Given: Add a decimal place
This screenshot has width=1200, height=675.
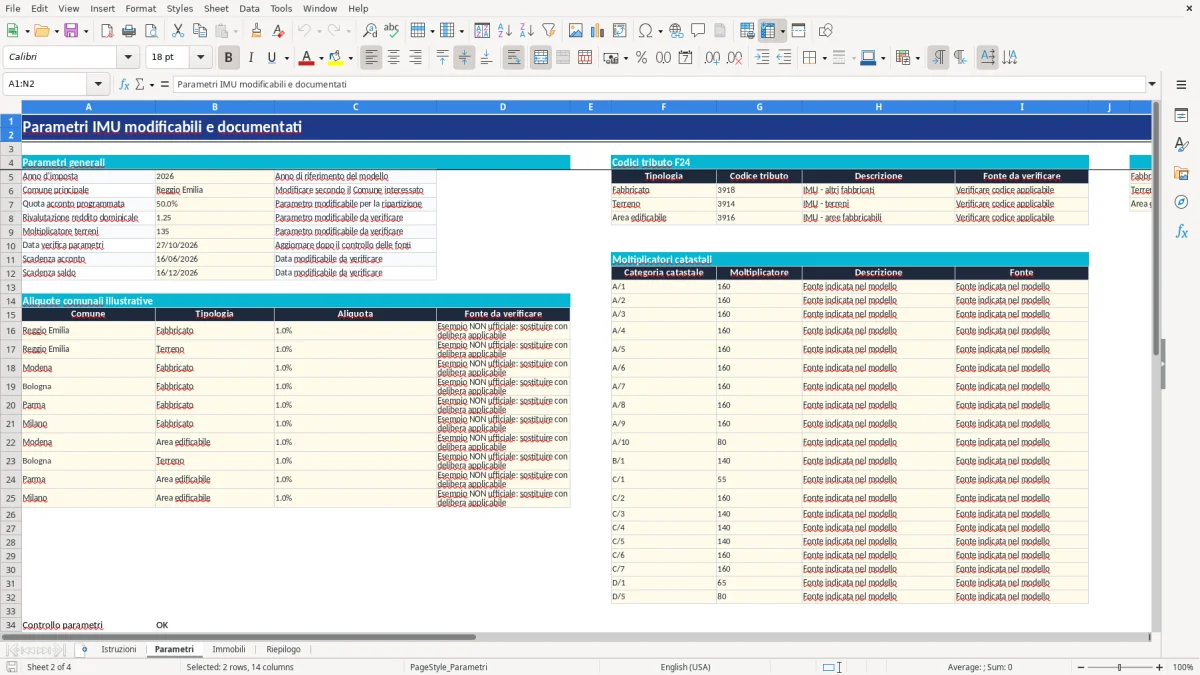Looking at the screenshot, I should tap(712, 58).
